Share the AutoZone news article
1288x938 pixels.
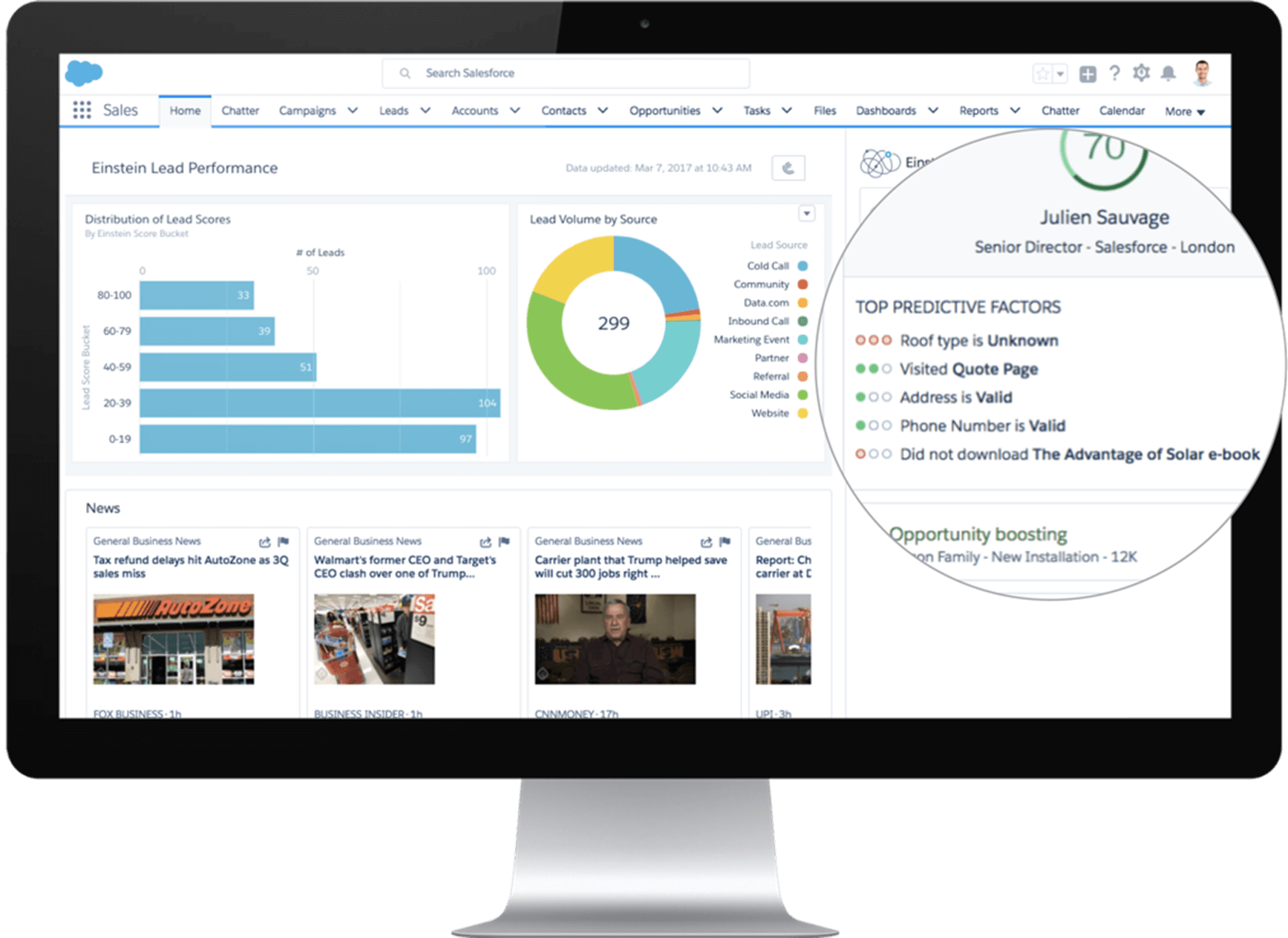tap(264, 542)
